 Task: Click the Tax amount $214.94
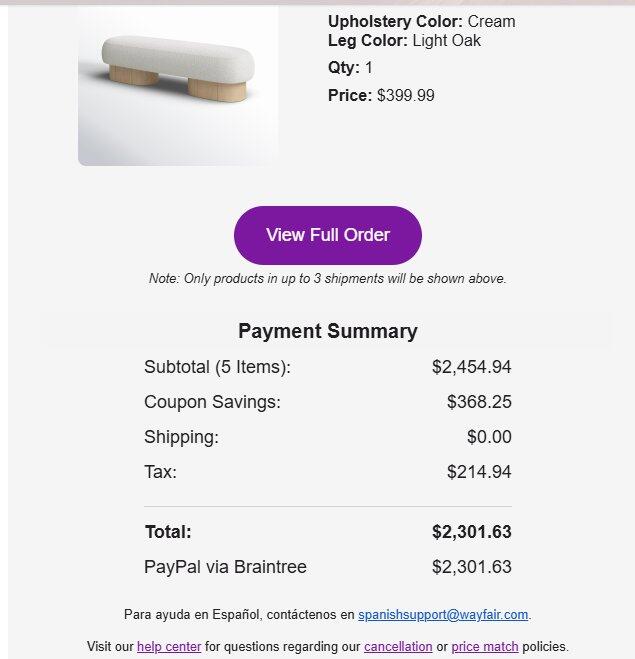(x=479, y=472)
